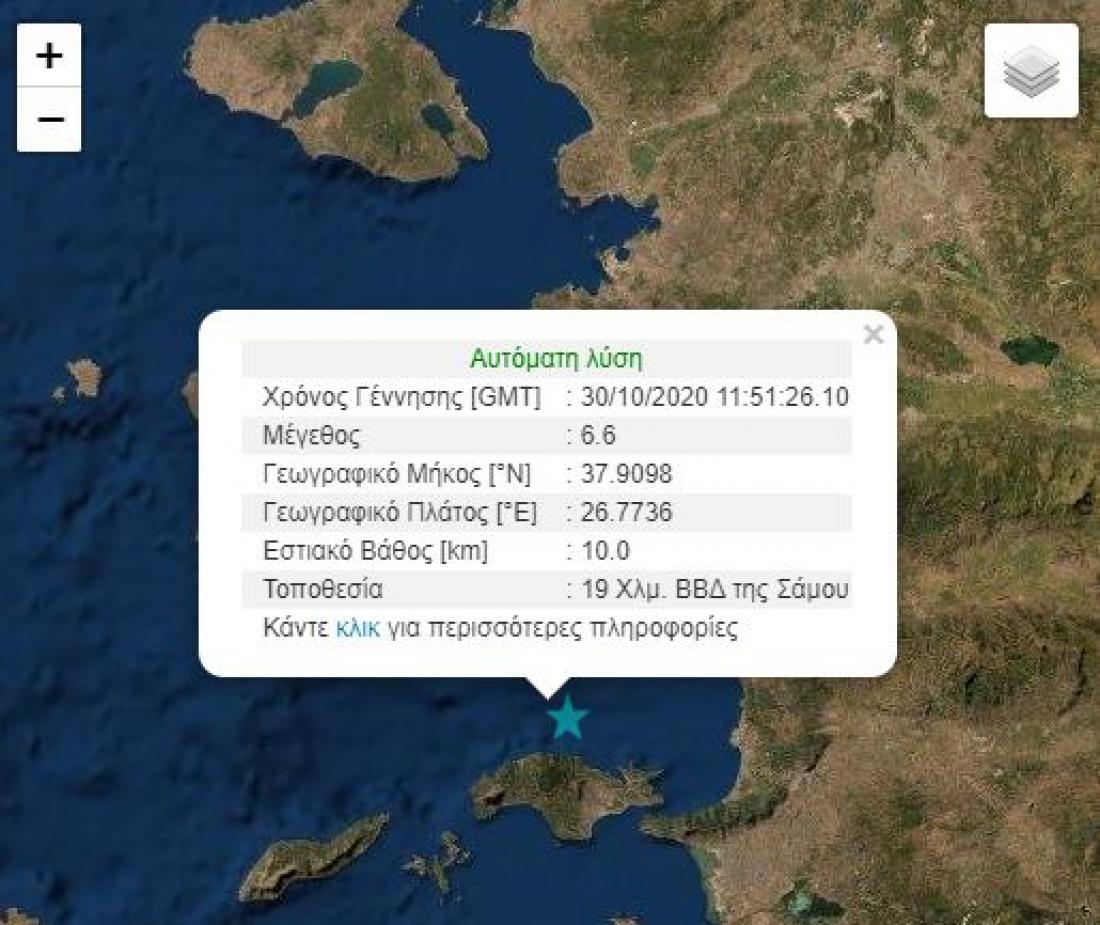This screenshot has width=1100, height=925.
Task: Click Ikaria island on the map
Action: 312,859
